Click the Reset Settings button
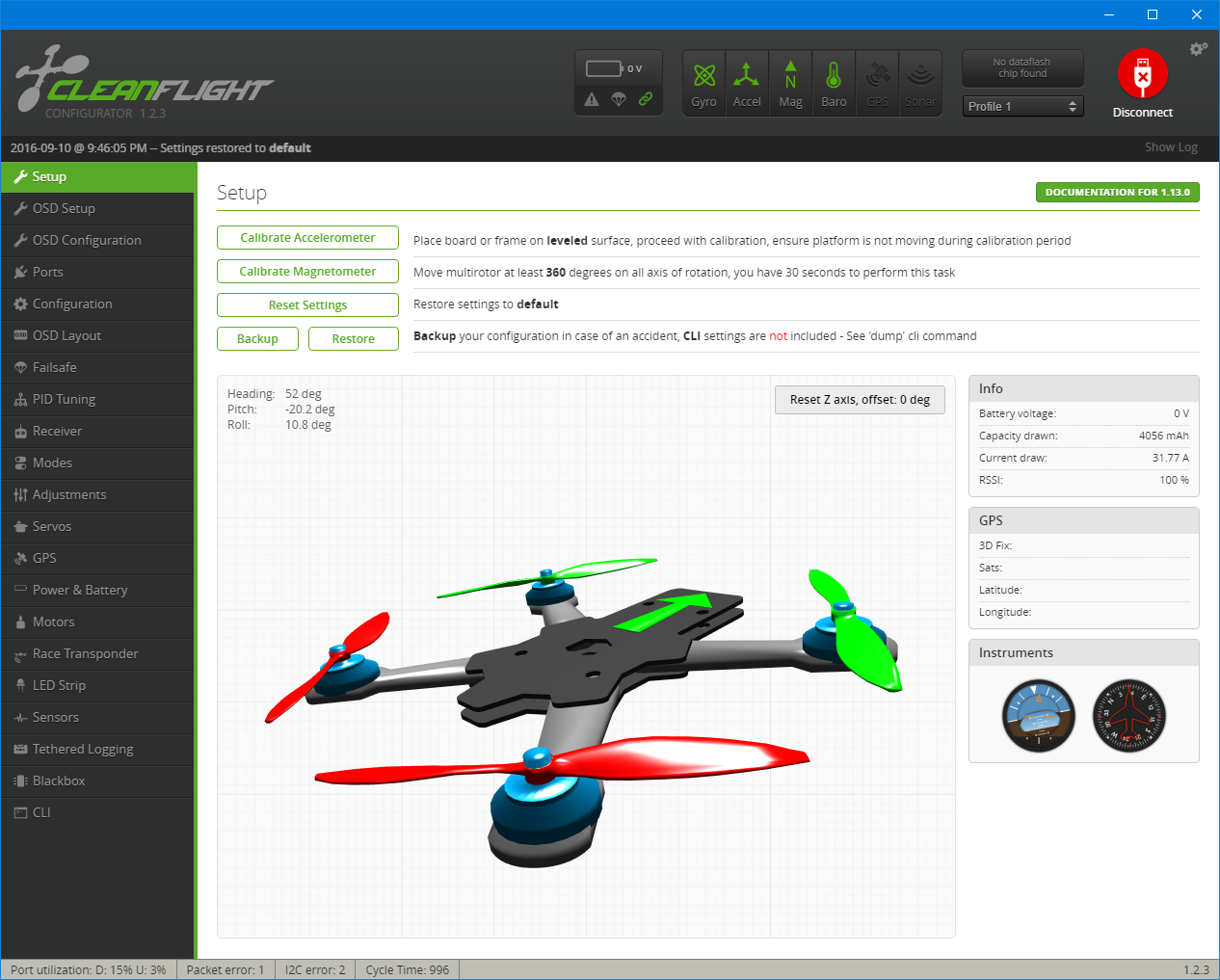This screenshot has height=980, width=1220. pyautogui.click(x=307, y=305)
